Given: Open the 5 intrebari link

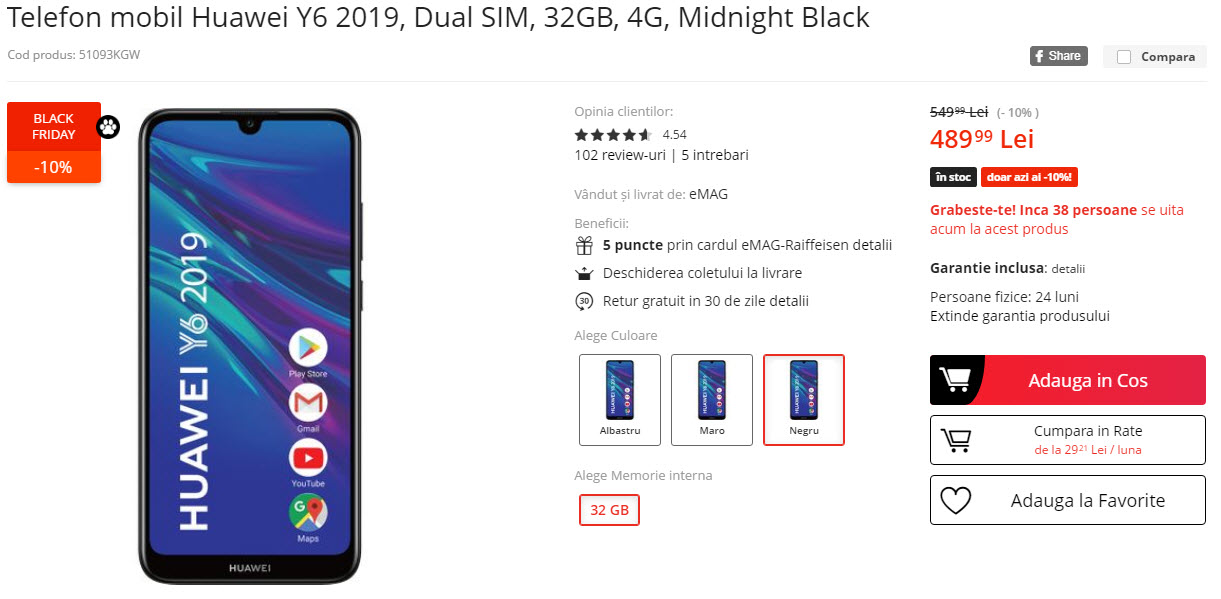Looking at the screenshot, I should pos(715,155).
